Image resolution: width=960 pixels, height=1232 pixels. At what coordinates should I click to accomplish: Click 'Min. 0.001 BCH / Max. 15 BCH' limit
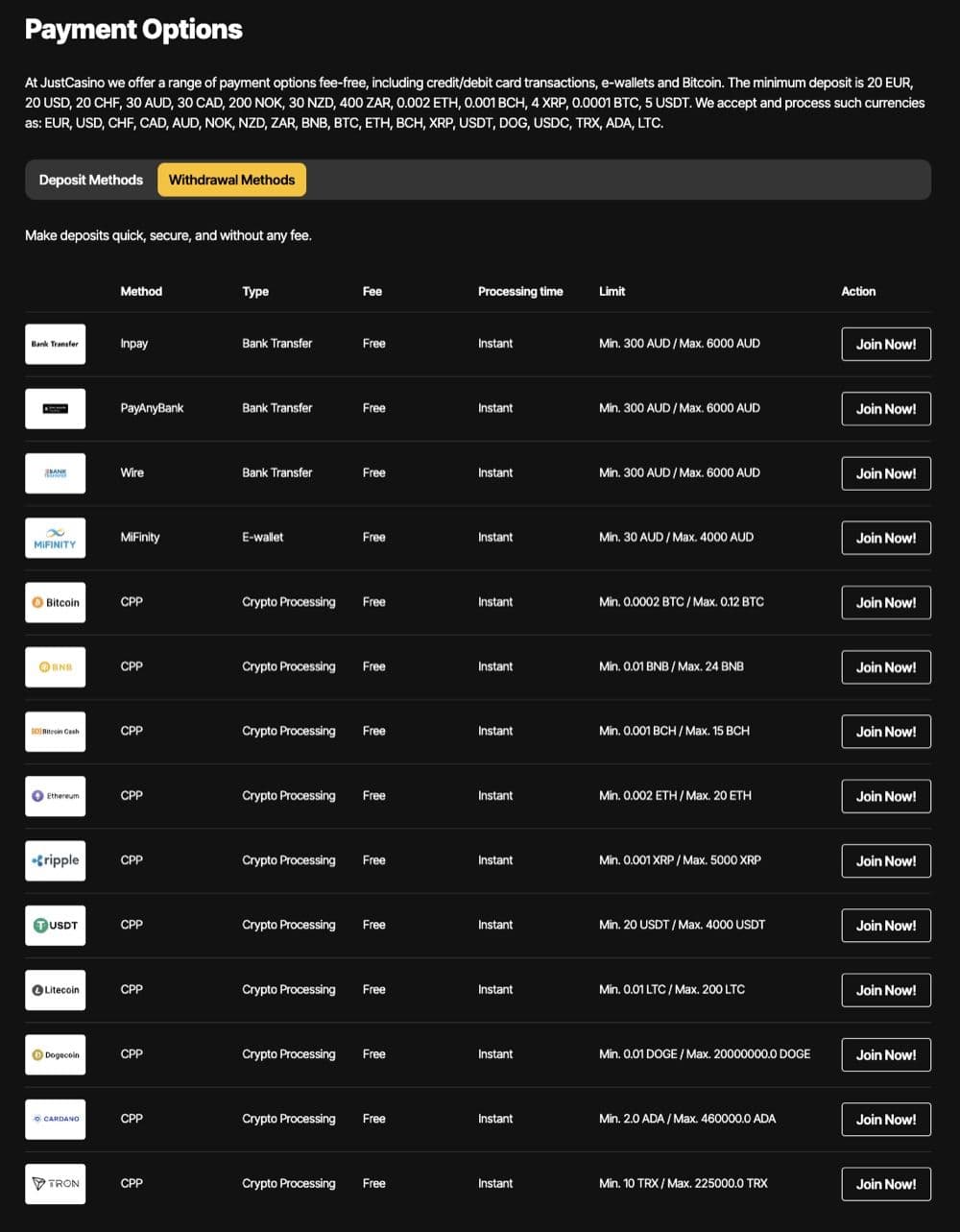pyautogui.click(x=674, y=731)
